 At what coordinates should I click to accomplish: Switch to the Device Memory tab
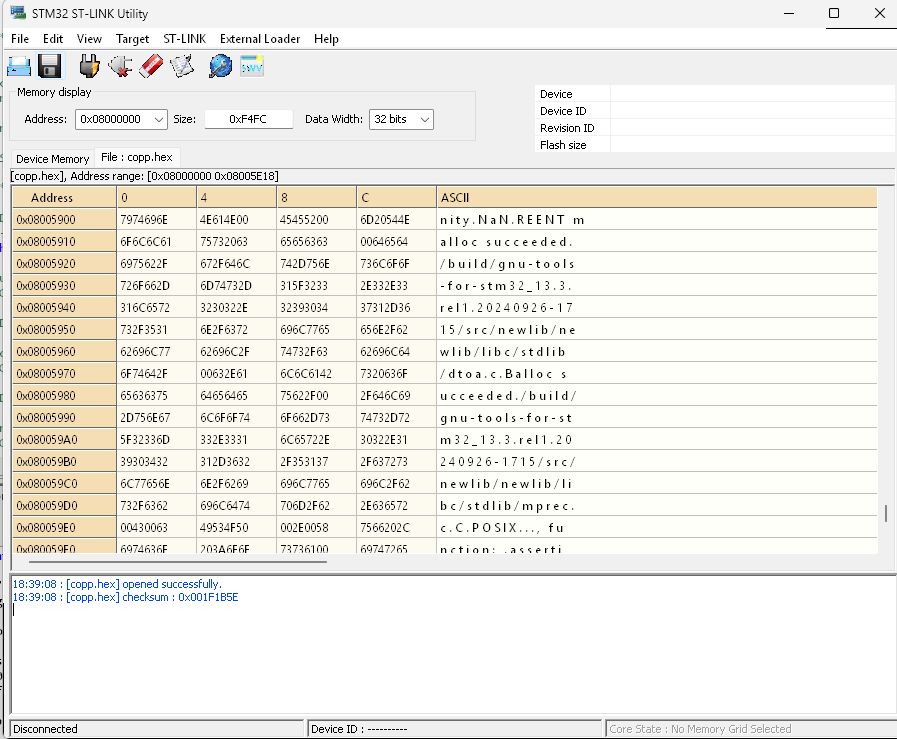tap(52, 159)
